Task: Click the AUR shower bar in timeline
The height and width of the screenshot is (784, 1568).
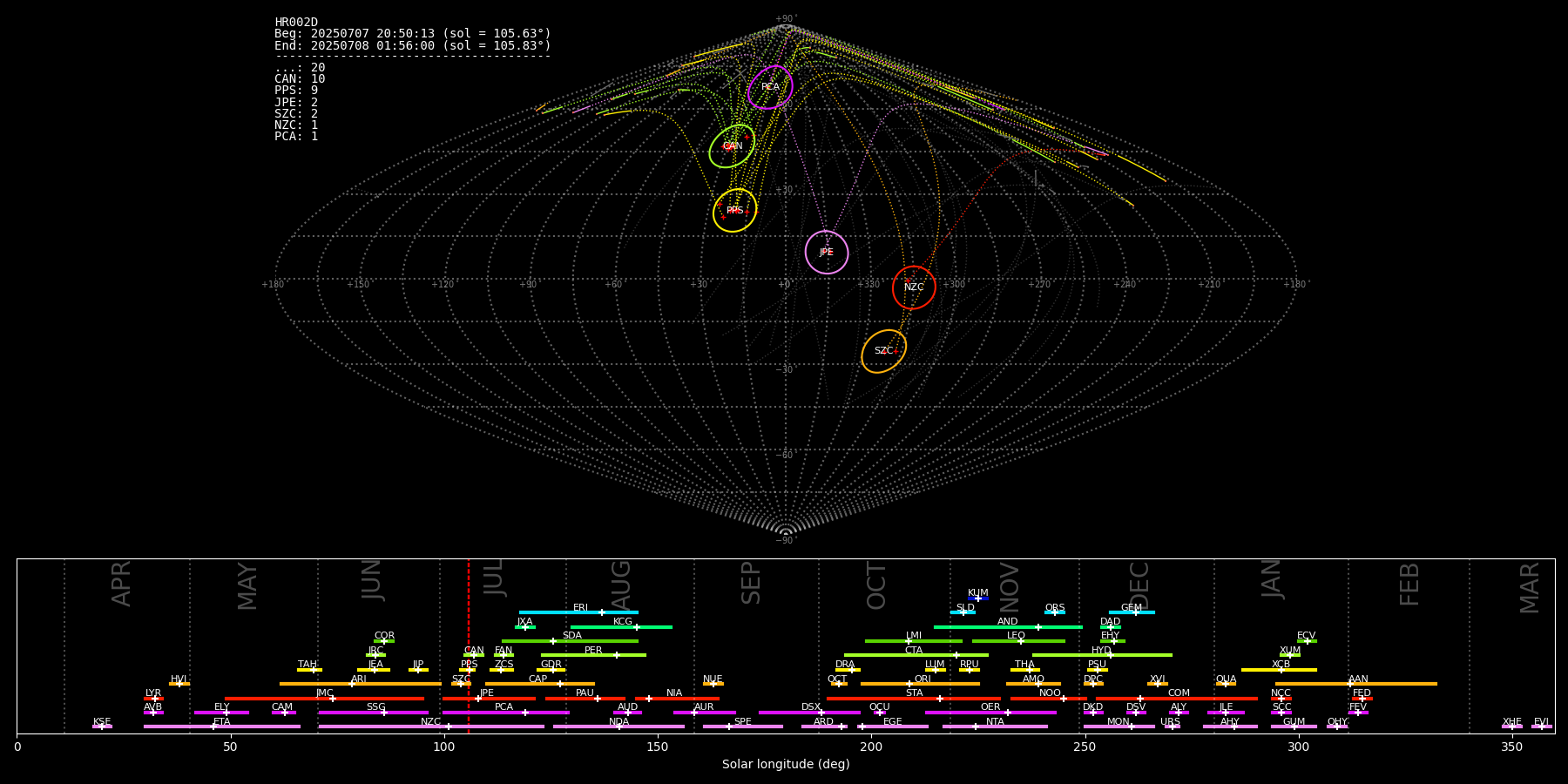Action: (x=704, y=712)
